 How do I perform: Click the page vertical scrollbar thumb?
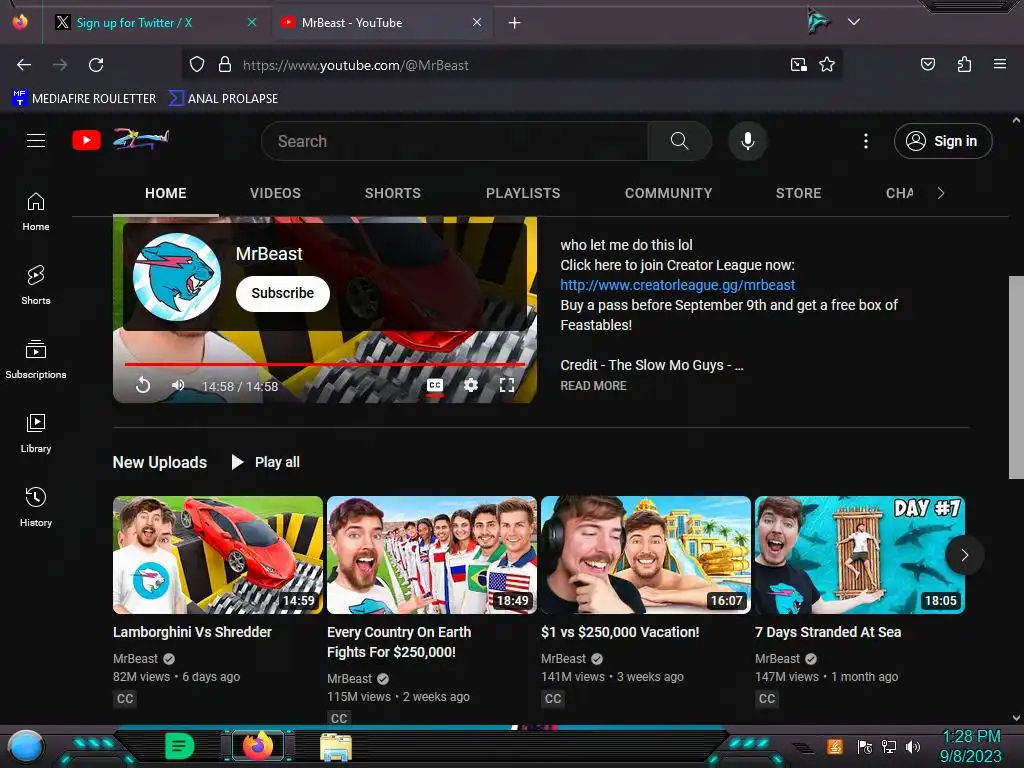click(1016, 377)
